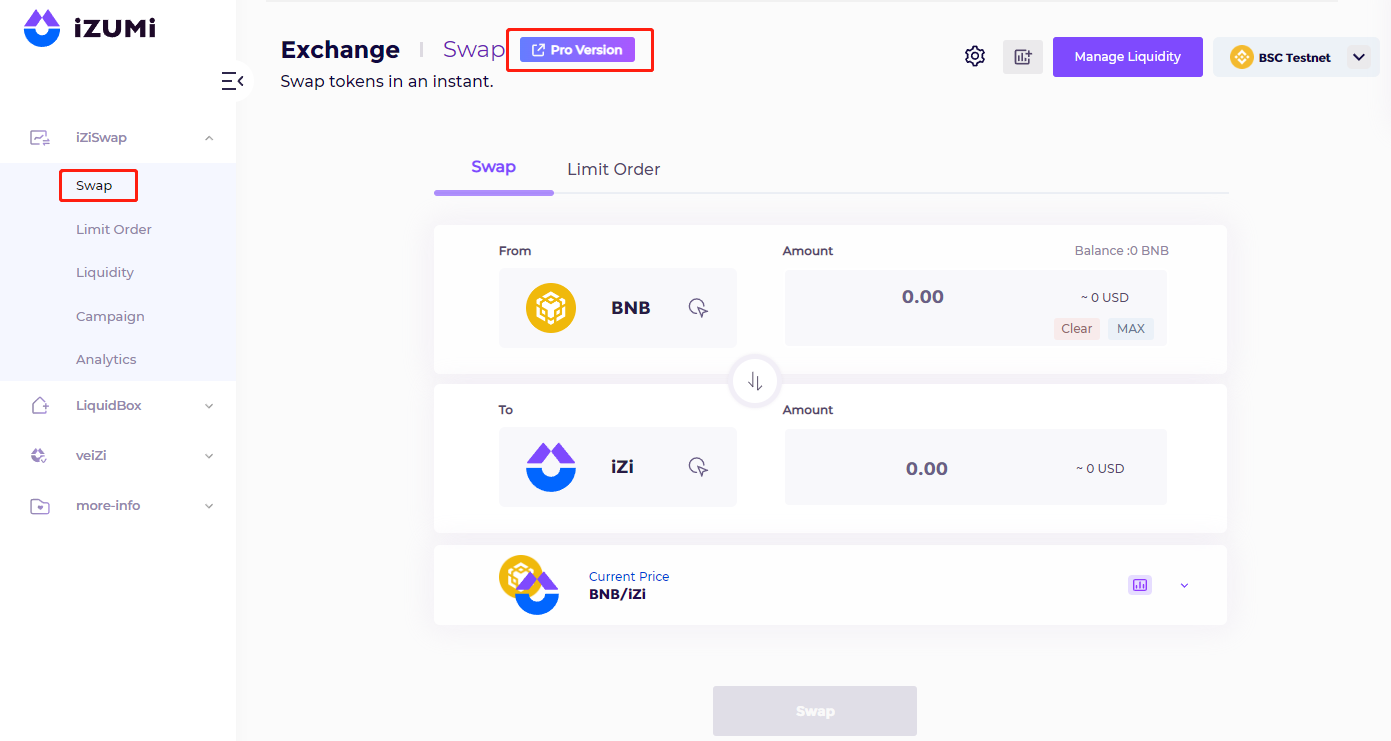Click the ~ 0 USD value in From
This screenshot has height=741, width=1391.
[1105, 298]
